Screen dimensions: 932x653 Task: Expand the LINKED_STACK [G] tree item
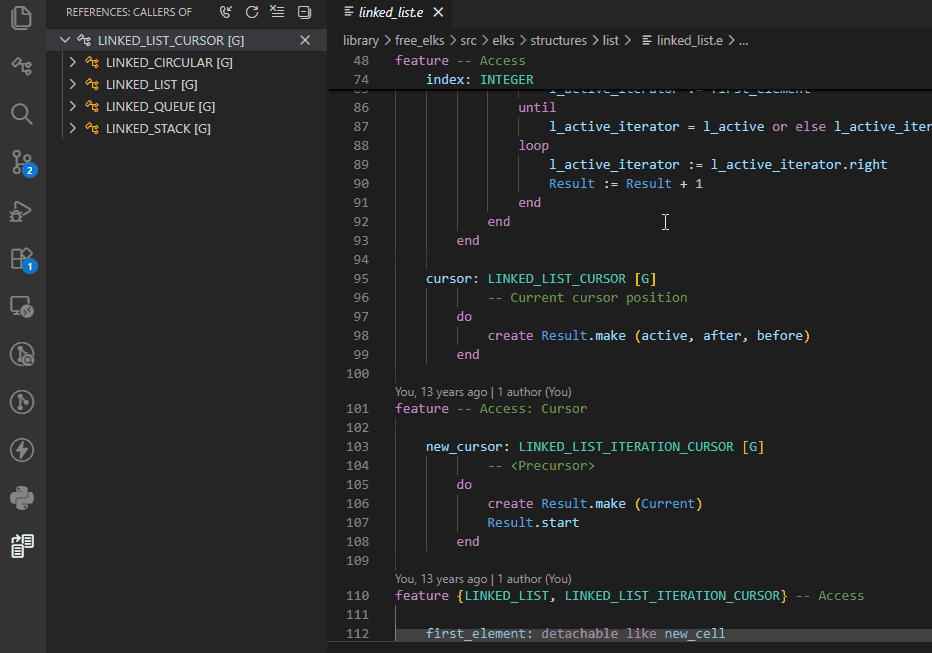[73, 129]
